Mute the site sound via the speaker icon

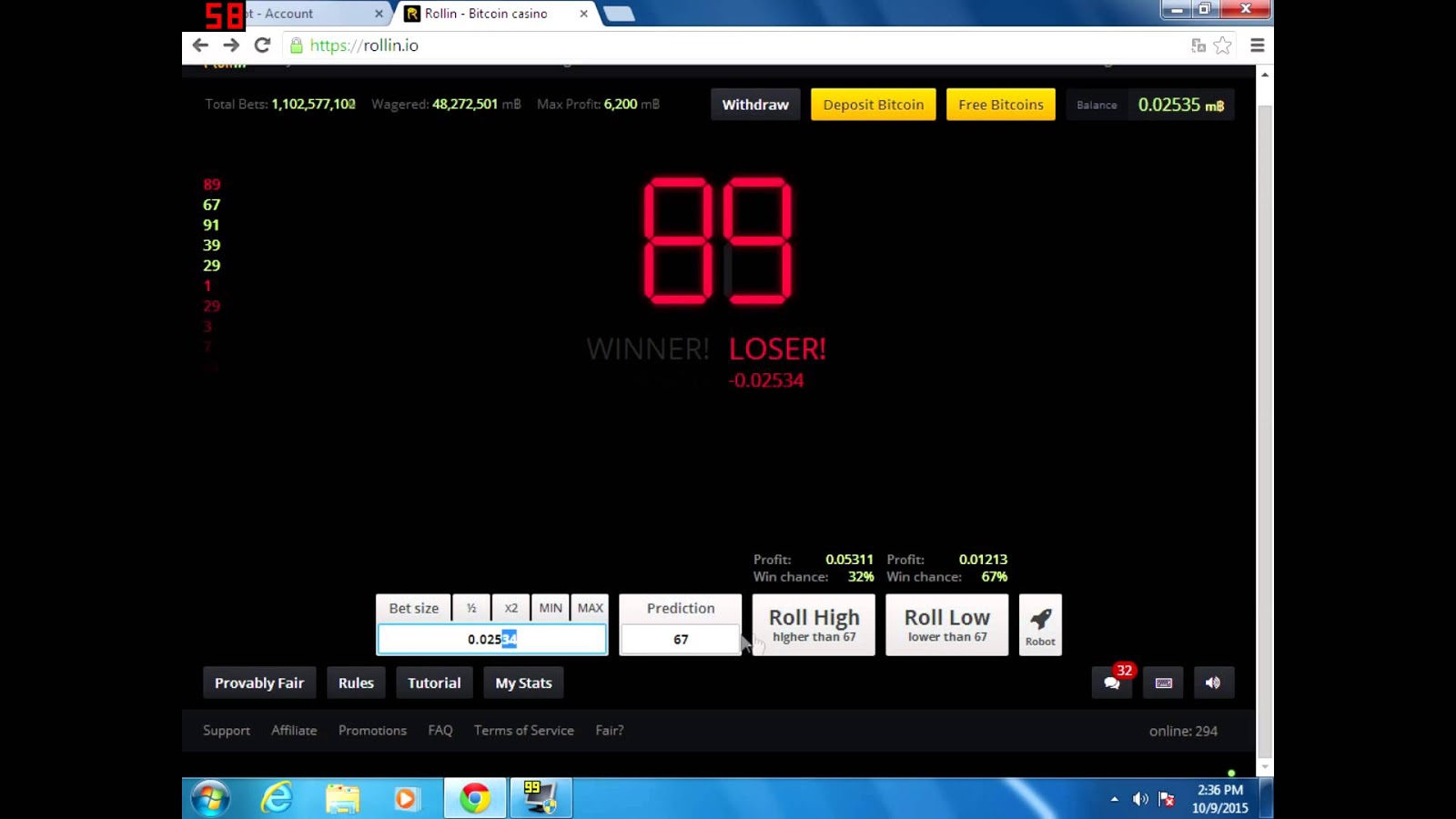pyautogui.click(x=1213, y=682)
